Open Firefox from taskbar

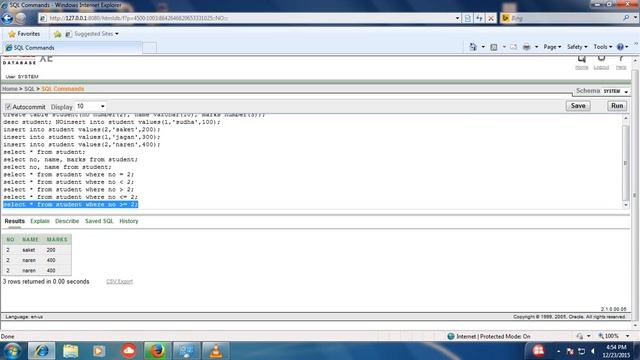(157, 351)
